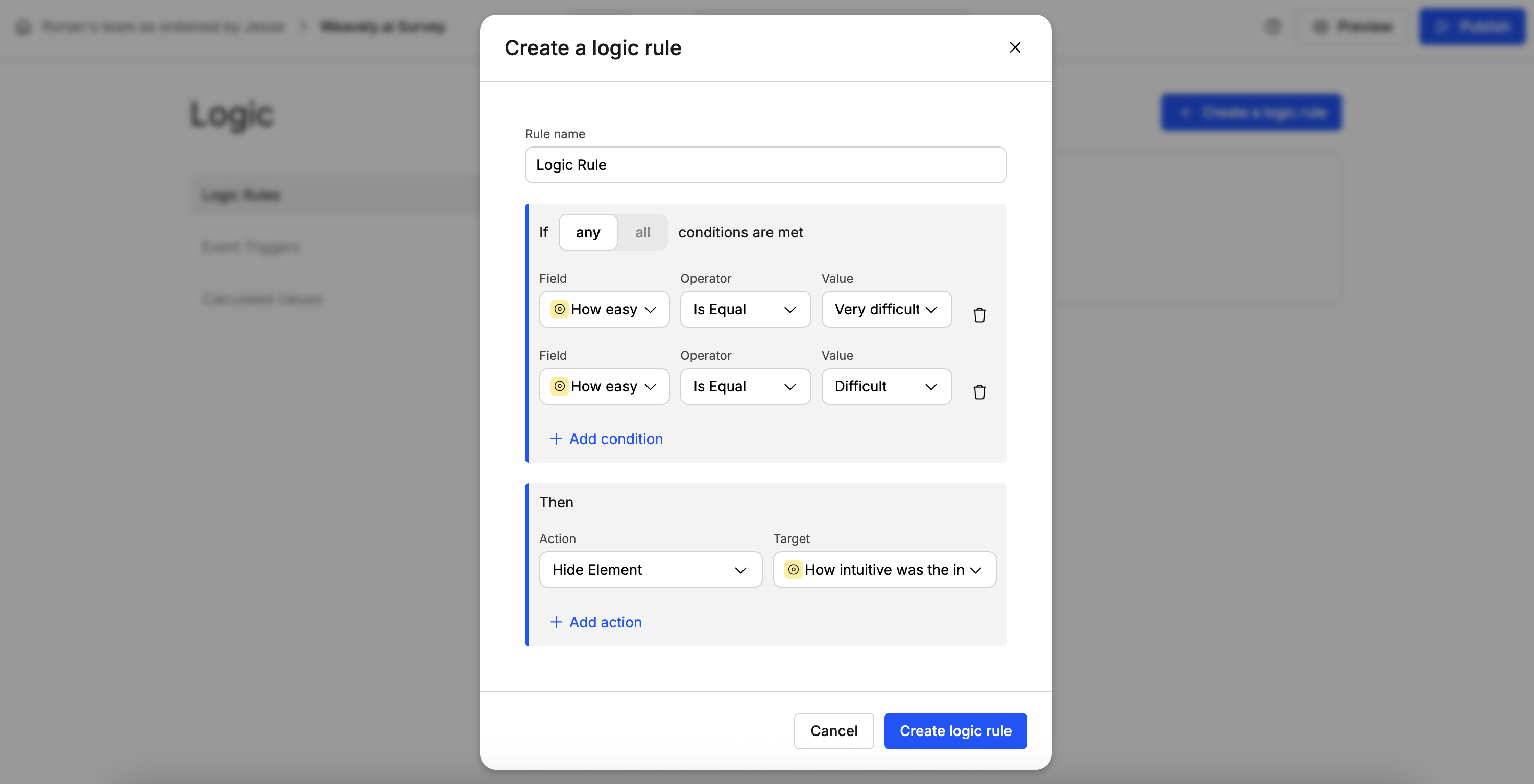Click the plus icon beside Add condition

click(556, 439)
